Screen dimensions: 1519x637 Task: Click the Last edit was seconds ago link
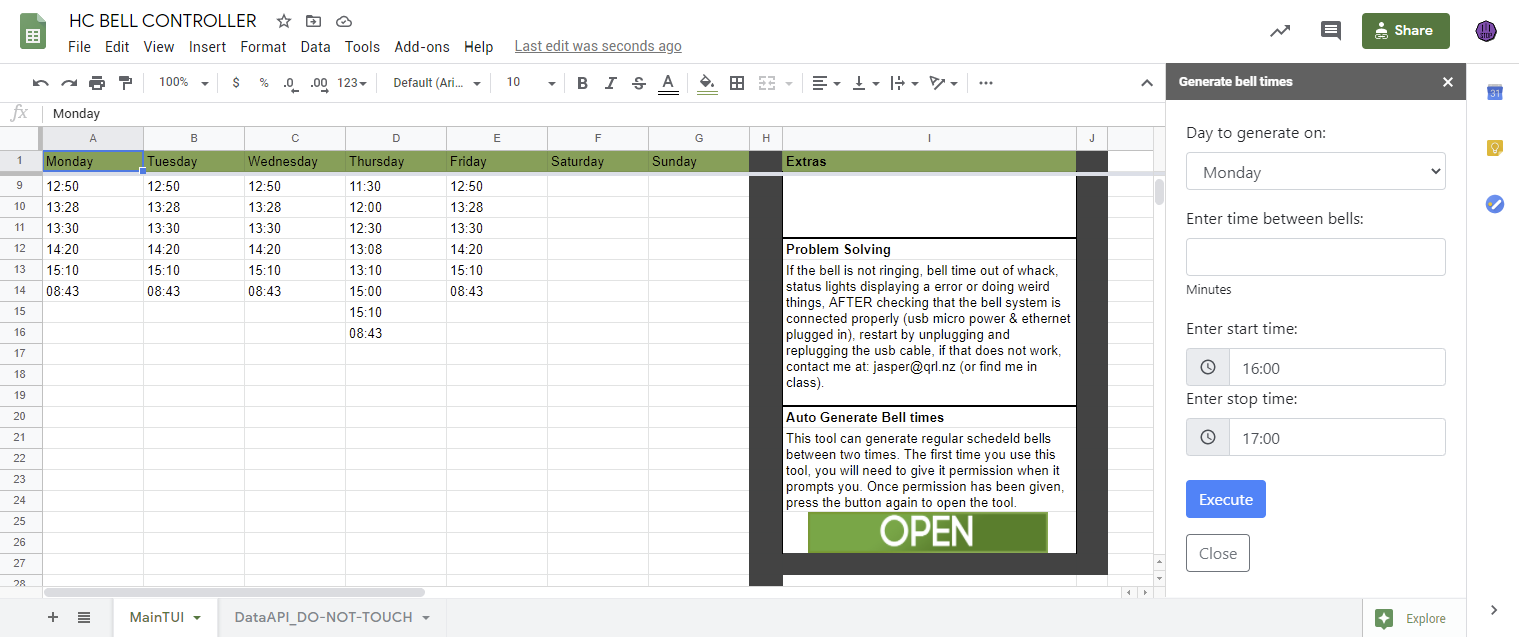pos(598,46)
